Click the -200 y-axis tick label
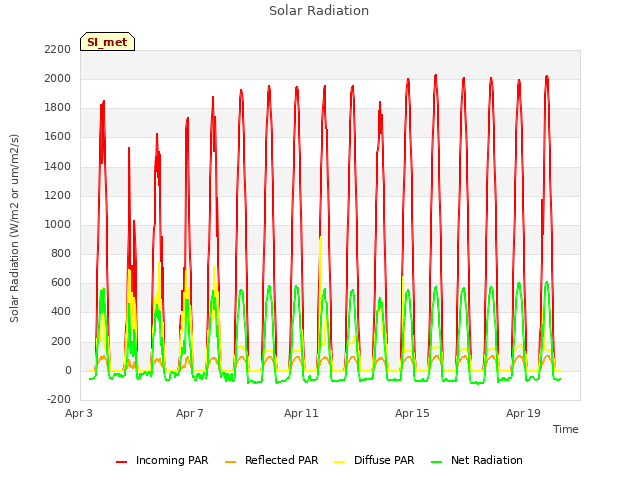The image size is (640, 480). (59, 399)
